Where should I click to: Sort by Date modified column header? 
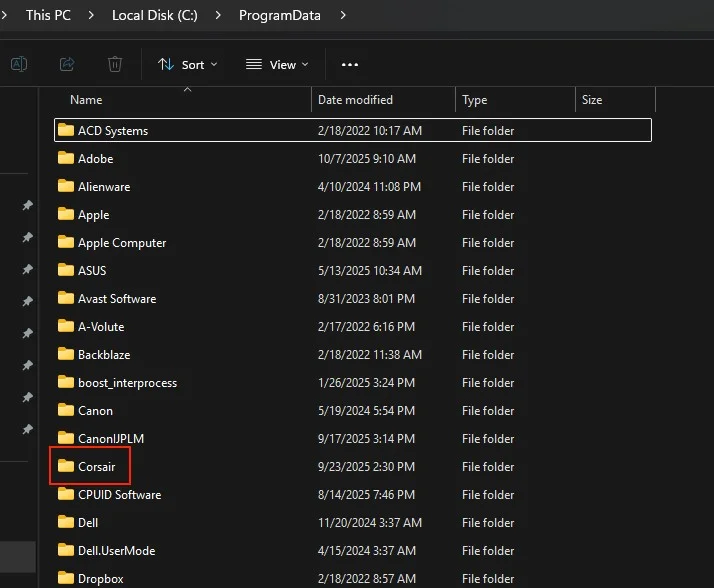[355, 100]
